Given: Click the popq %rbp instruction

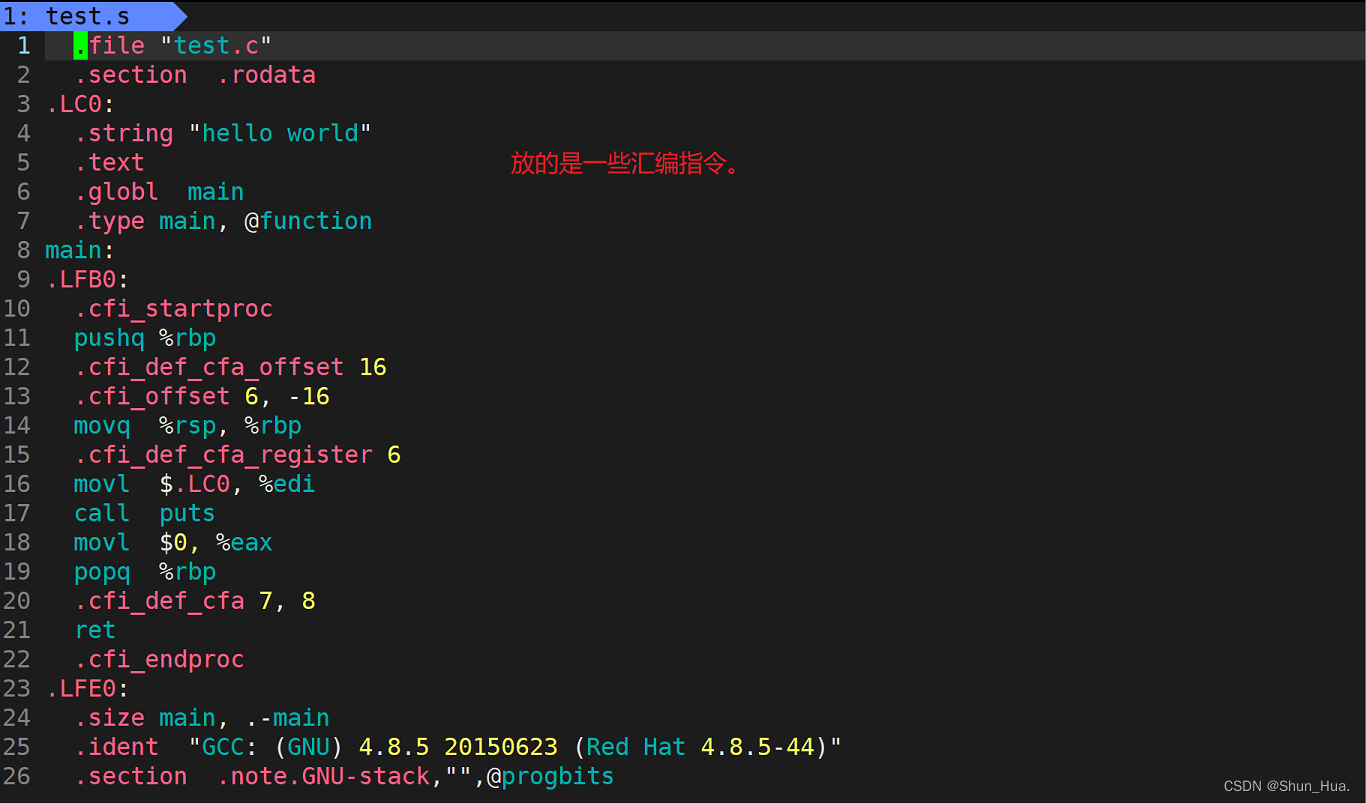Looking at the screenshot, I should tap(145, 572).
